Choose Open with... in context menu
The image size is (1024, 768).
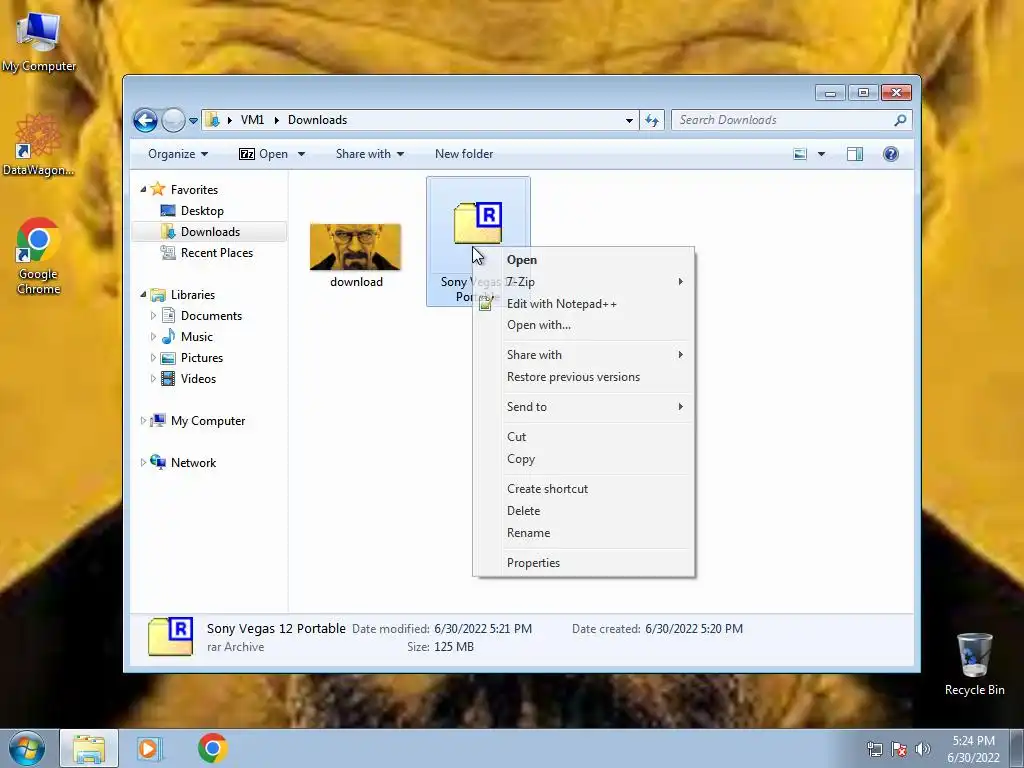583,325
